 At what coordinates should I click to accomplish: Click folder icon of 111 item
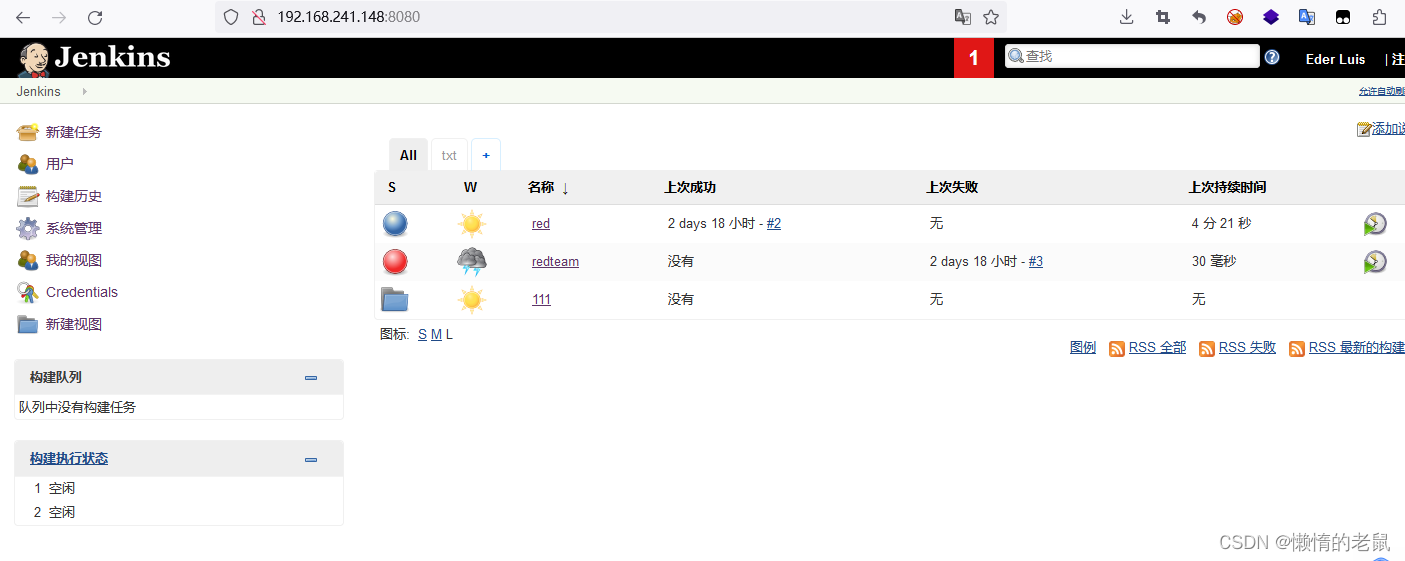pos(395,299)
